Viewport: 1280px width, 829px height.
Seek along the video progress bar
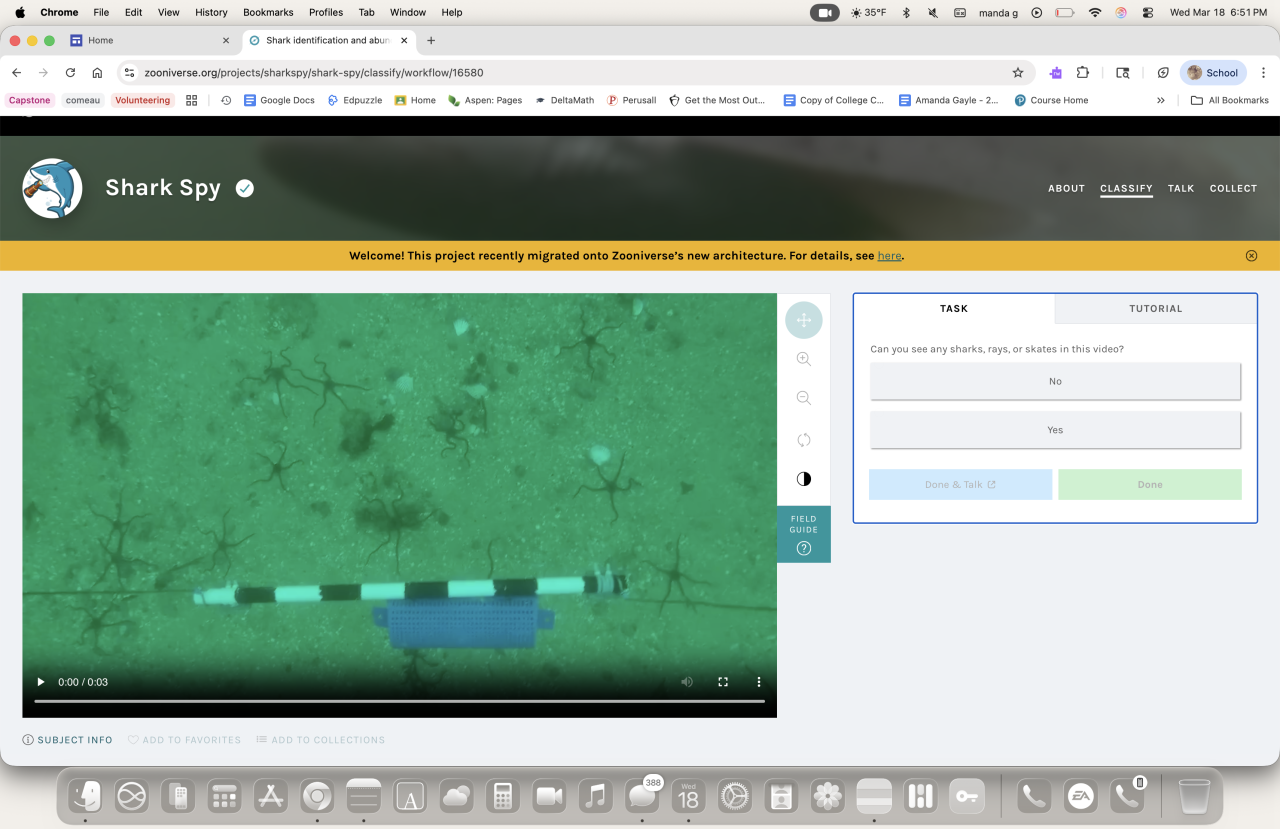pyautogui.click(x=400, y=701)
